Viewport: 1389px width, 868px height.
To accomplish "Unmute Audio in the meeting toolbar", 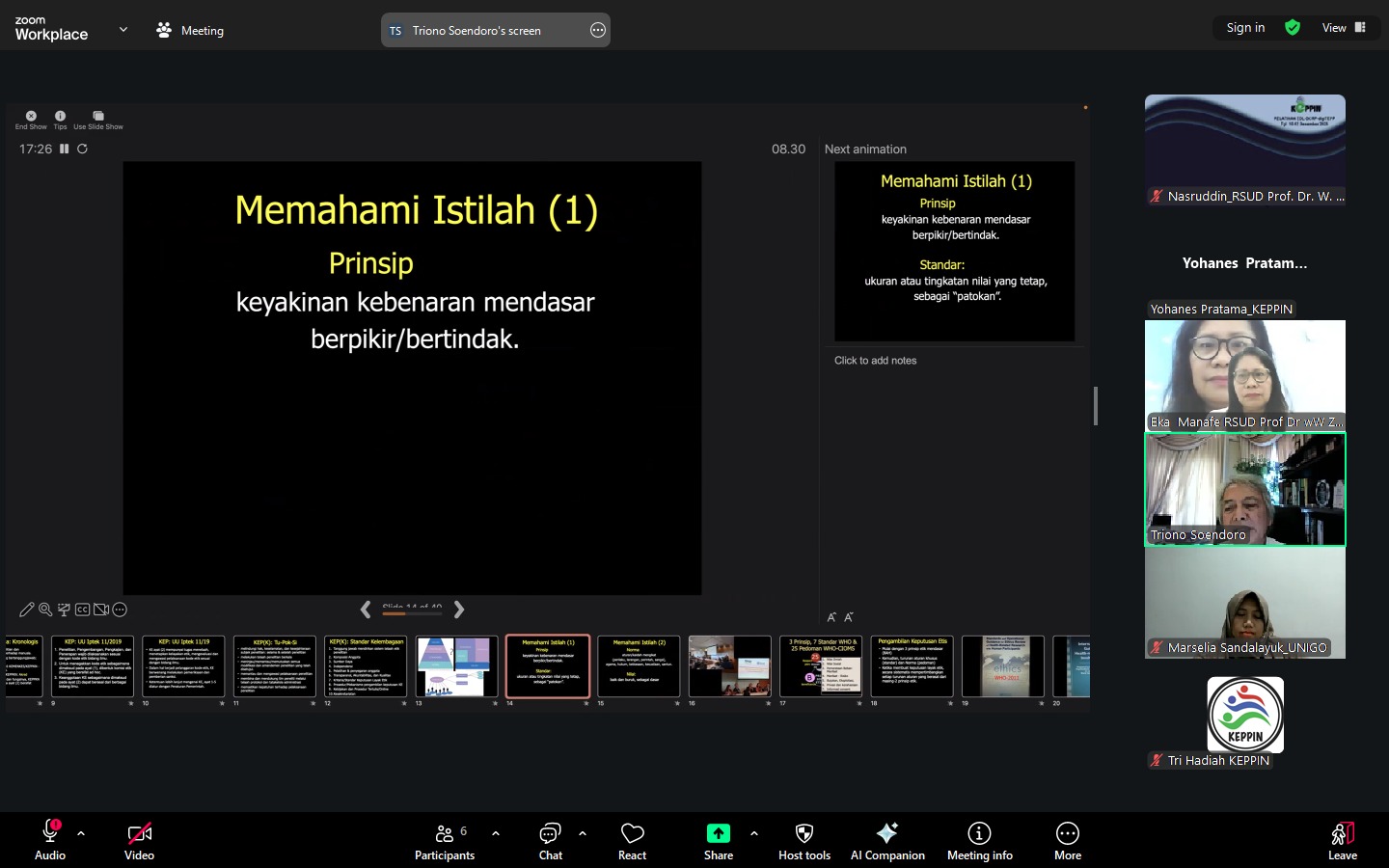I will (49, 840).
